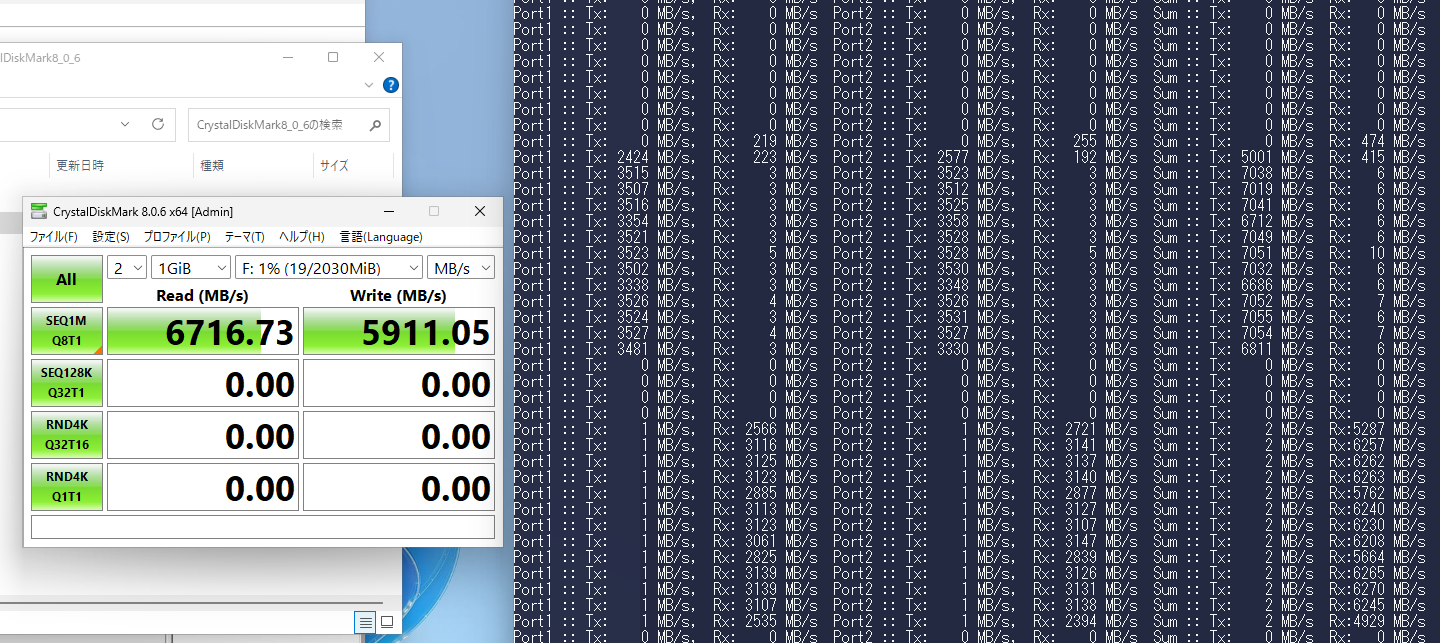Sort Explorer files by 更新日時 column
This screenshot has width=1440, height=643.
tap(80, 165)
